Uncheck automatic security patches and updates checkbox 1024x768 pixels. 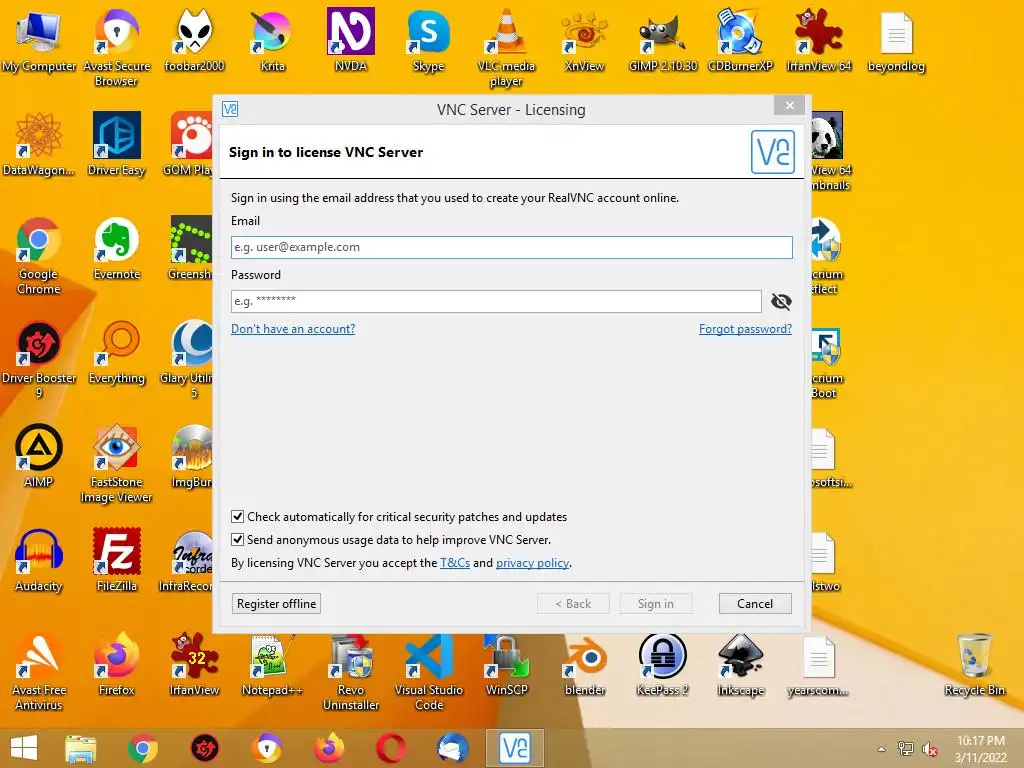(238, 517)
